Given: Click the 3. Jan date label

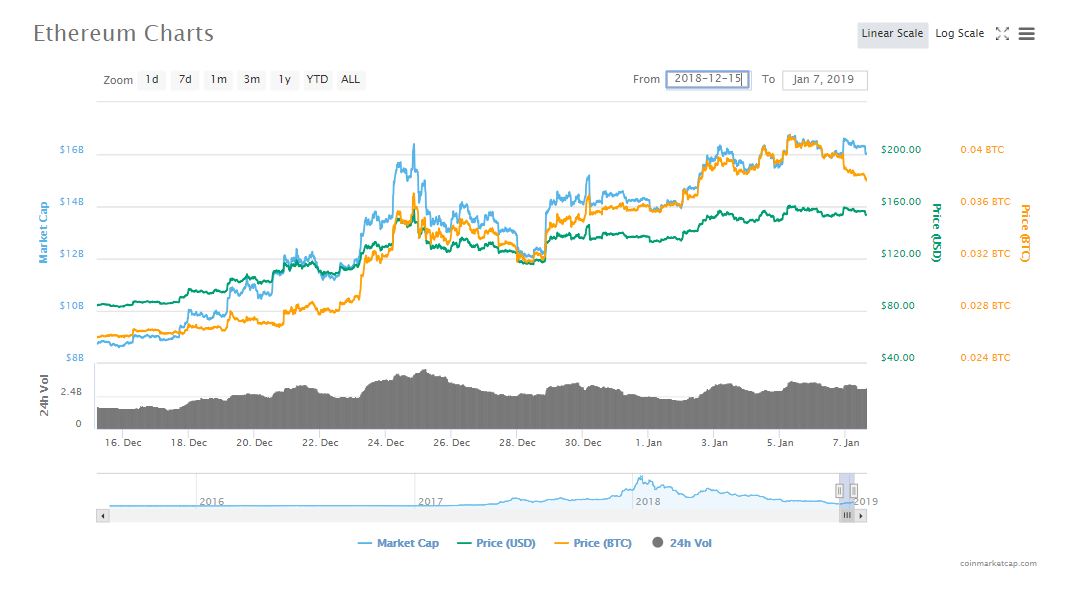Looking at the screenshot, I should [x=714, y=443].
